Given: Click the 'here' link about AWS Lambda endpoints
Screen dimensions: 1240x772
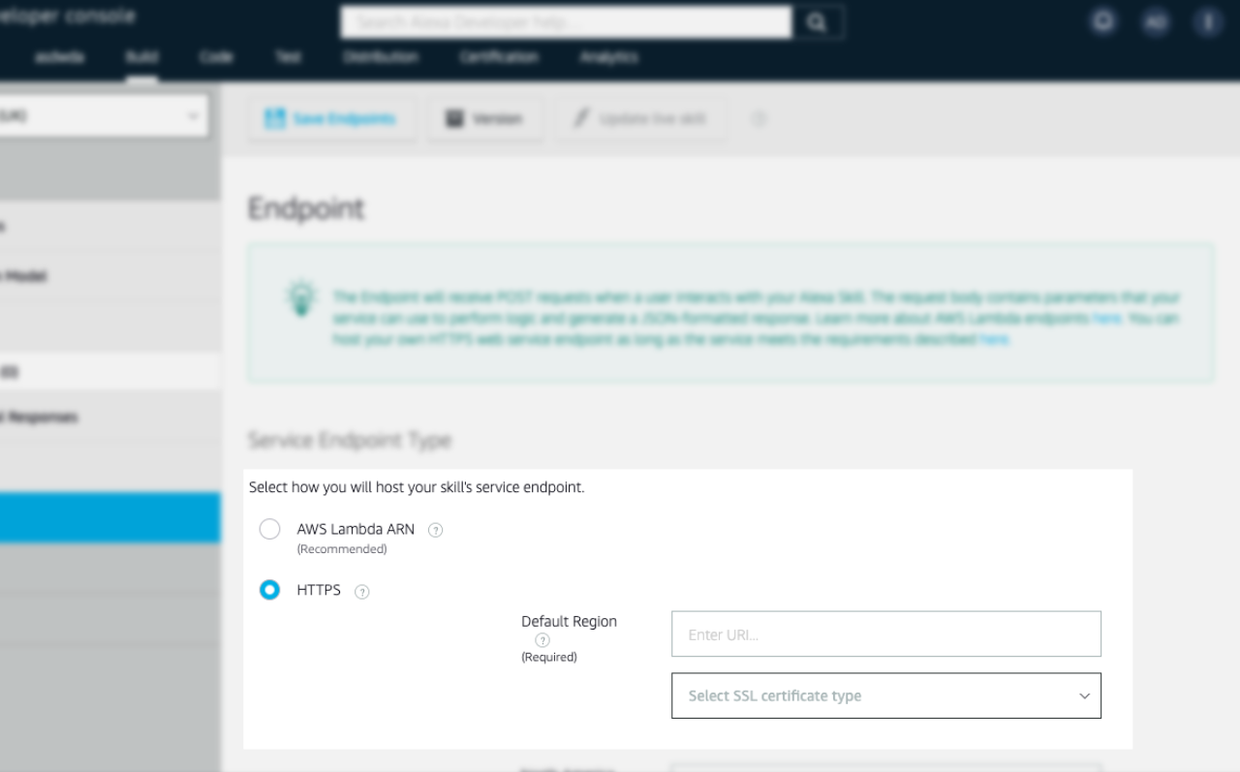Looking at the screenshot, I should point(1106,317).
